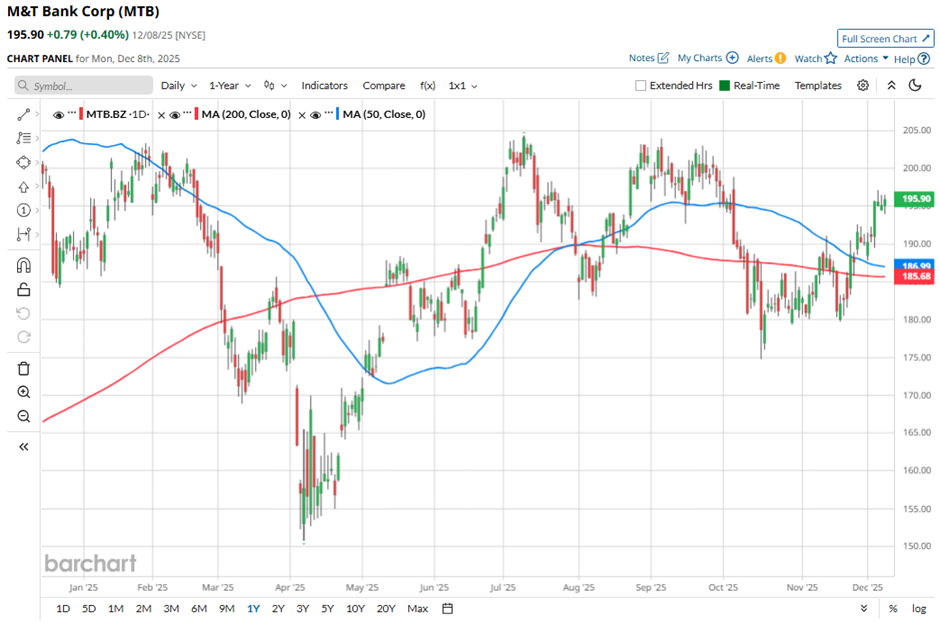The height and width of the screenshot is (623, 940).
Task: Select the numbered label tool
Action: [23, 210]
